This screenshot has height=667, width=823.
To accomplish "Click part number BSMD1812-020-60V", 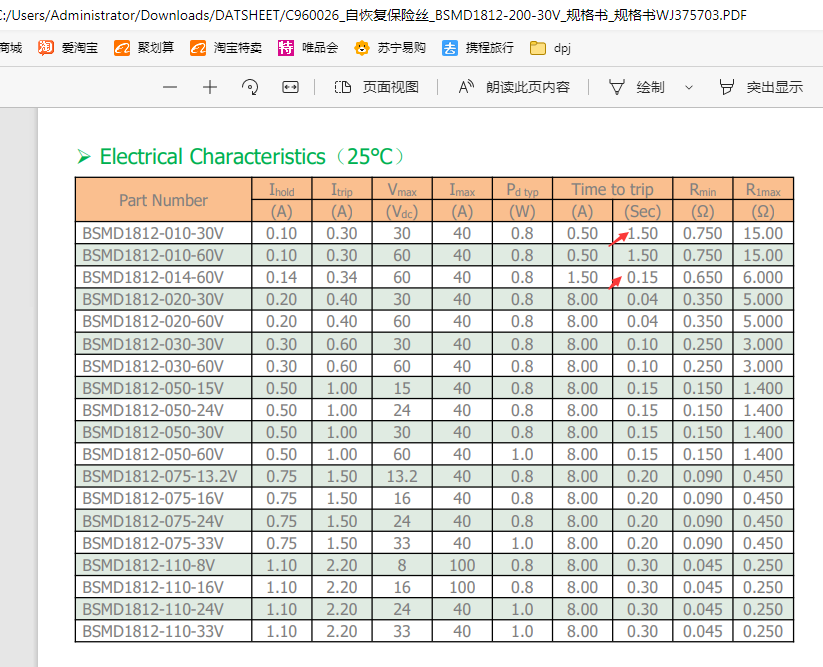I will (153, 321).
